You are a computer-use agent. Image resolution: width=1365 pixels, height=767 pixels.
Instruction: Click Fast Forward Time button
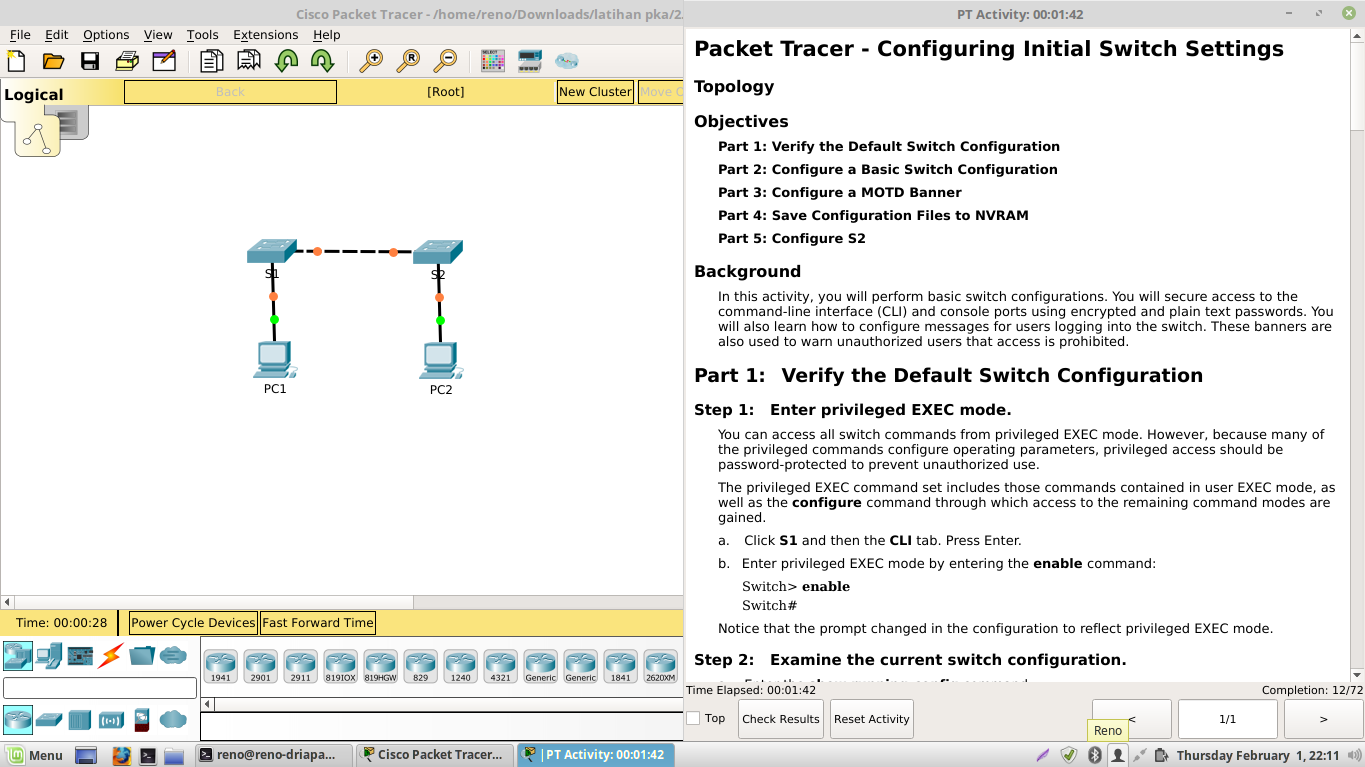[318, 623]
